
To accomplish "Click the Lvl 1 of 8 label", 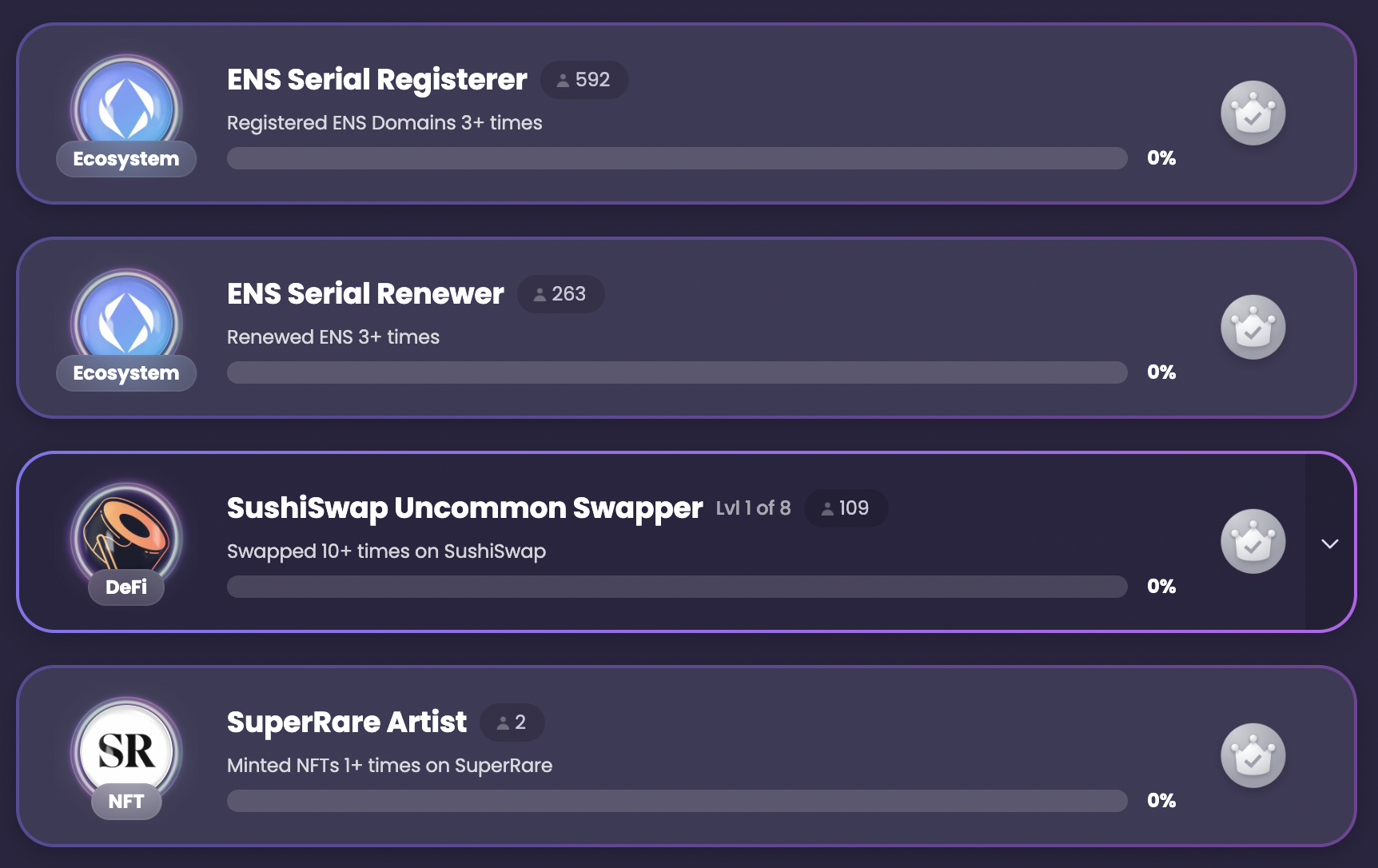I will (753, 508).
